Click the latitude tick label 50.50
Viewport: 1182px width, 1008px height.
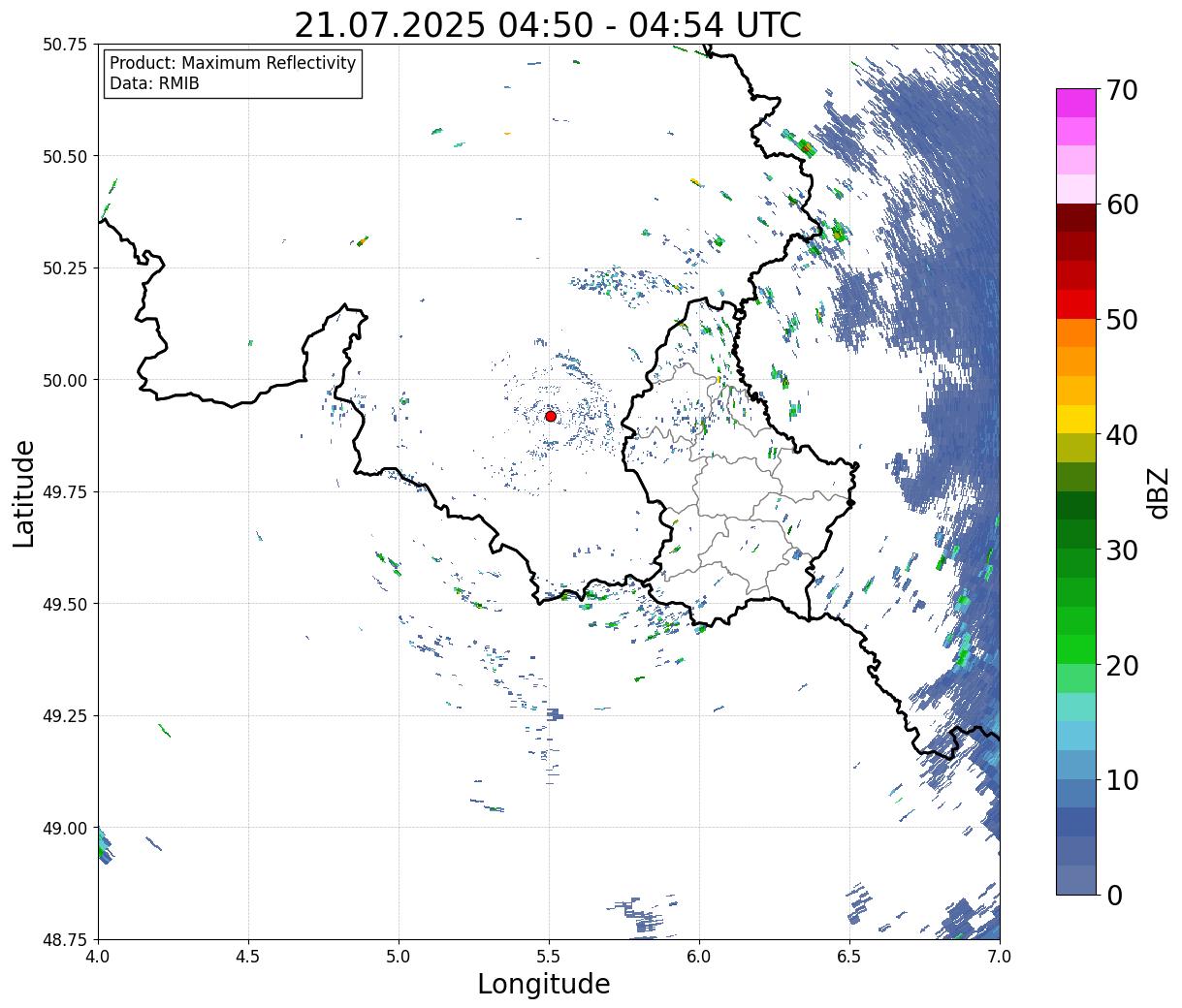pos(65,156)
